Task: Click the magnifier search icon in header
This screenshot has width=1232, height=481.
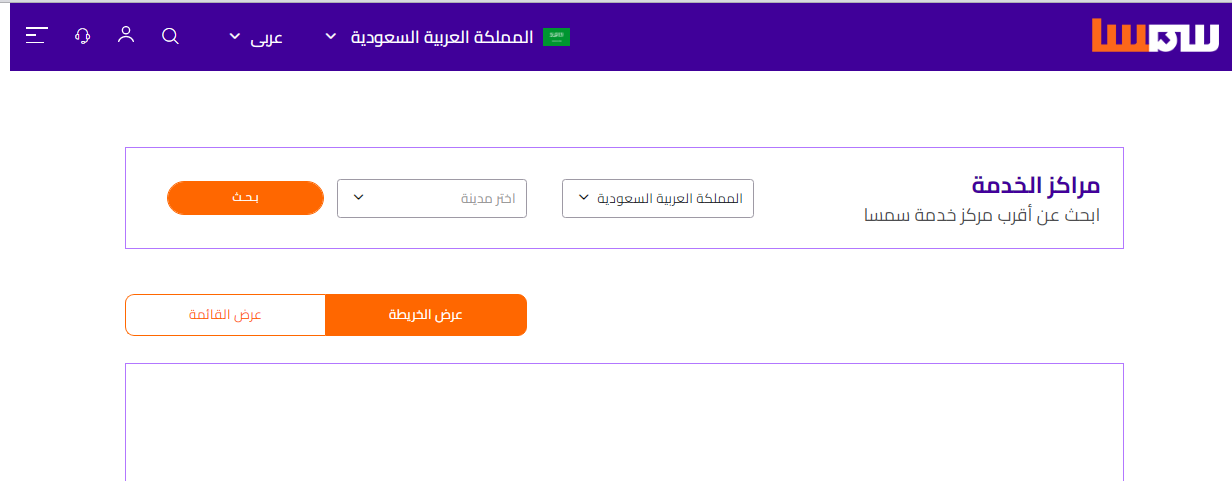Action: pos(170,36)
